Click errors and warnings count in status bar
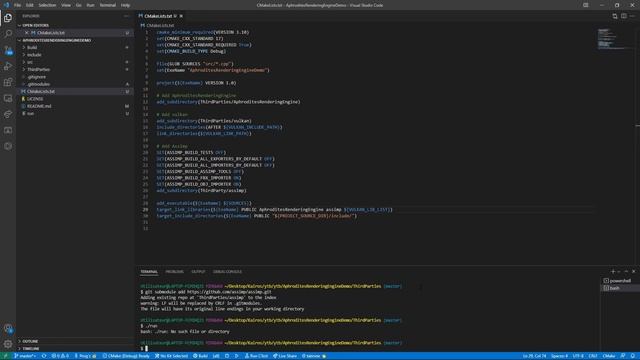The width and height of the screenshot is (640, 360). [x=60, y=356]
